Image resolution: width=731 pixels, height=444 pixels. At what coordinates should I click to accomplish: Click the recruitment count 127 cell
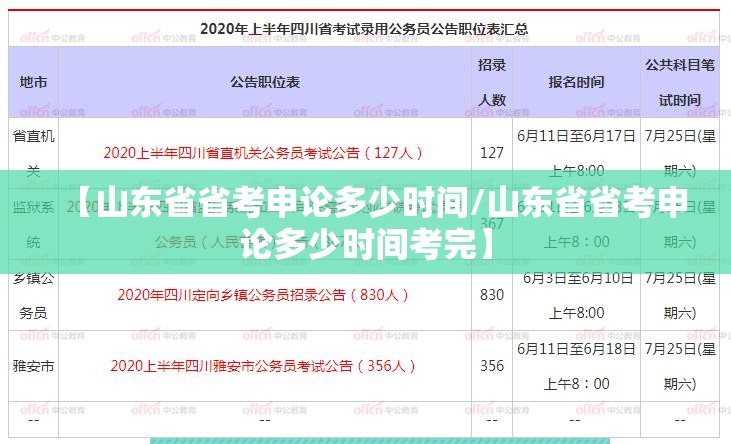point(492,153)
